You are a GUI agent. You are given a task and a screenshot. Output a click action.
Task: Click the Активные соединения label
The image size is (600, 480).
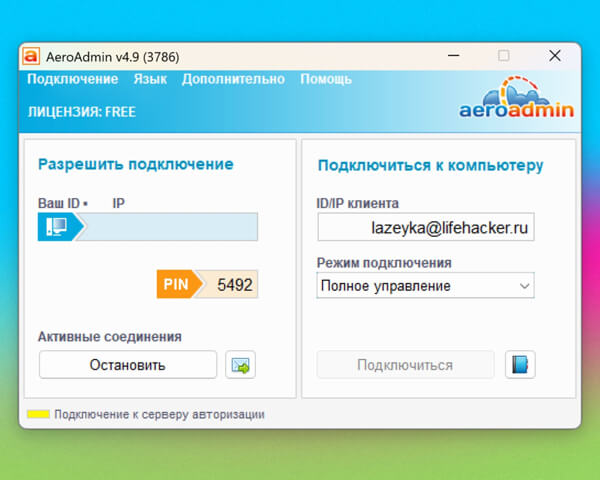pyautogui.click(x=110, y=337)
